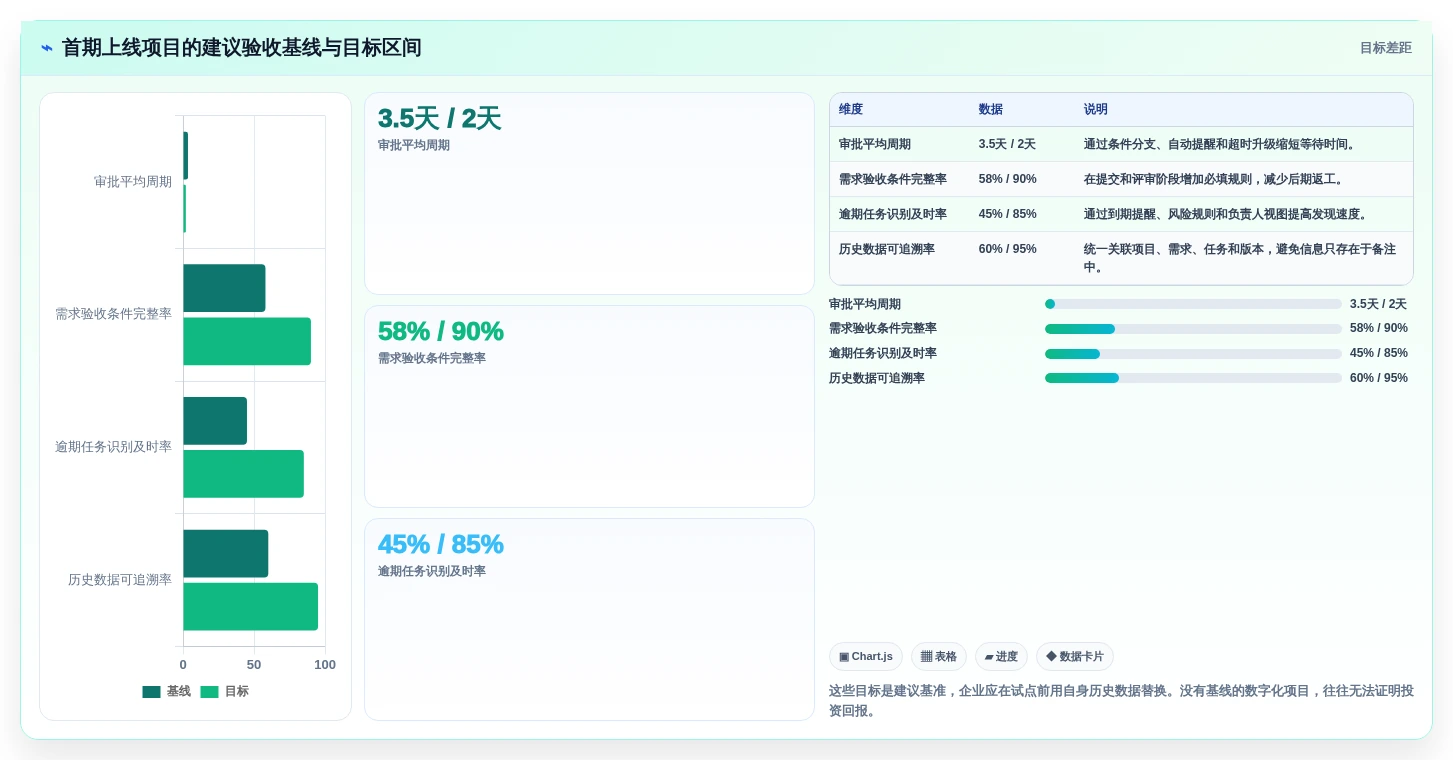Click the 逾期任务识别及时率 baseline bar in chart
Viewport: 1453px width, 760px height.
215,421
